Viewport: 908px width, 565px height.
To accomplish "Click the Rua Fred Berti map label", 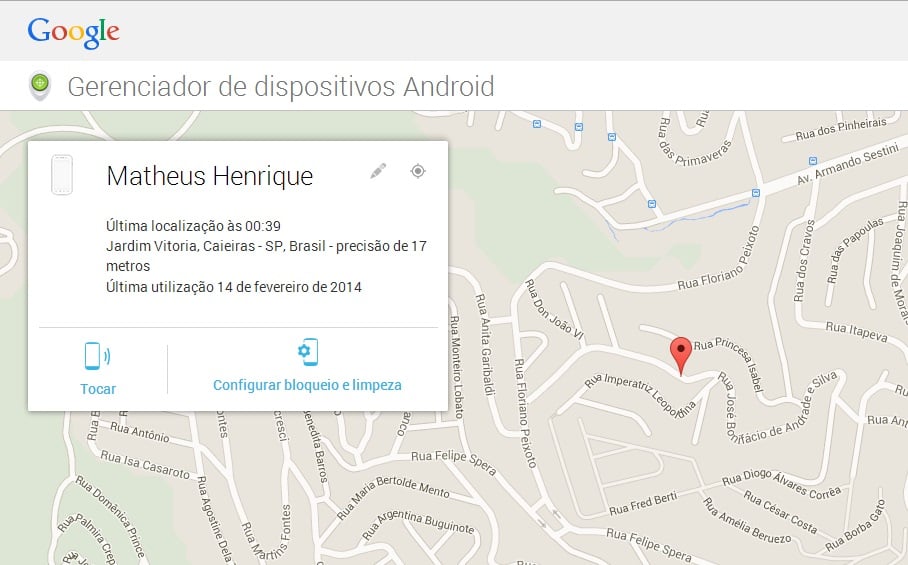I will pyautogui.click(x=643, y=504).
